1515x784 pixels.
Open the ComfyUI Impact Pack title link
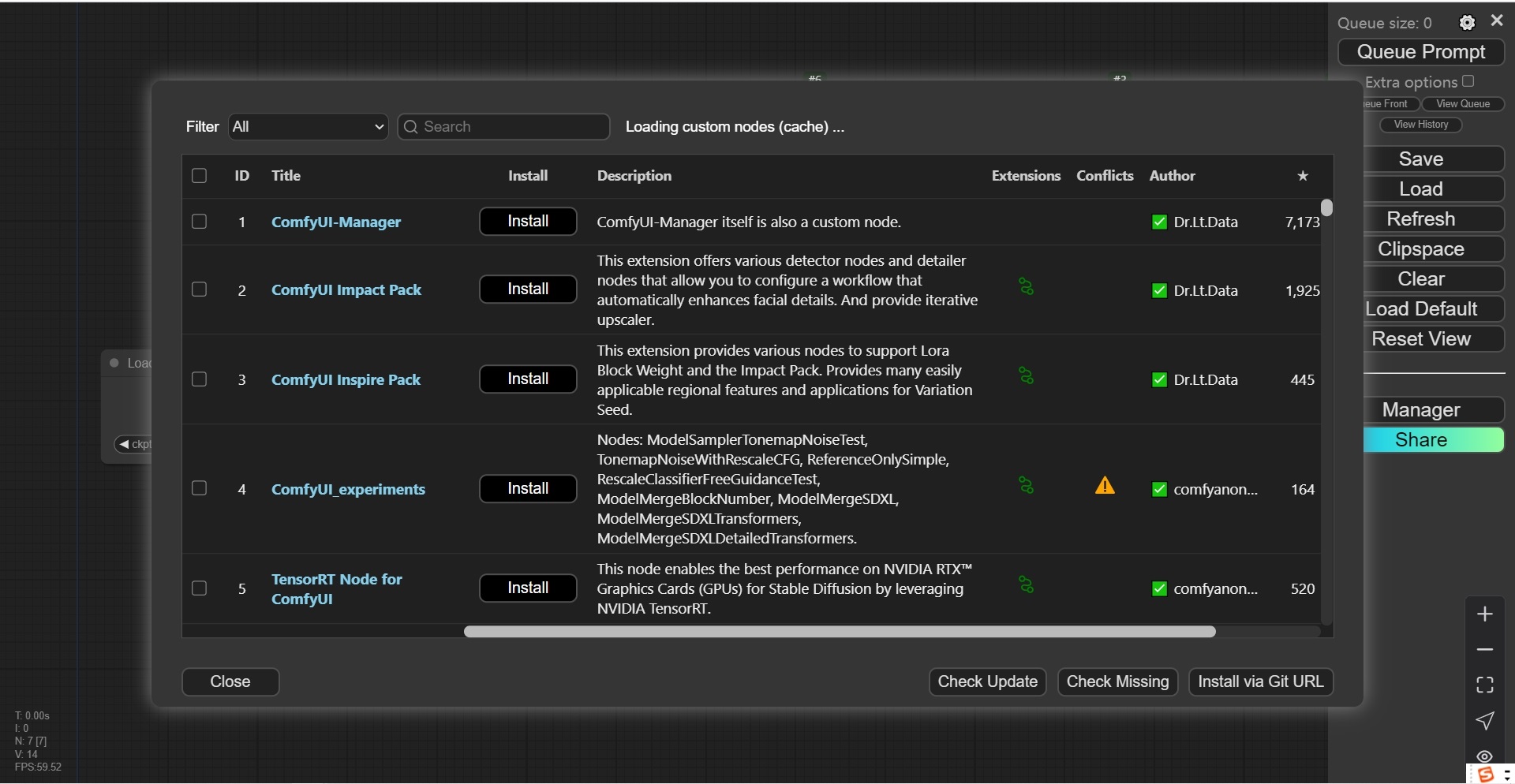[346, 290]
